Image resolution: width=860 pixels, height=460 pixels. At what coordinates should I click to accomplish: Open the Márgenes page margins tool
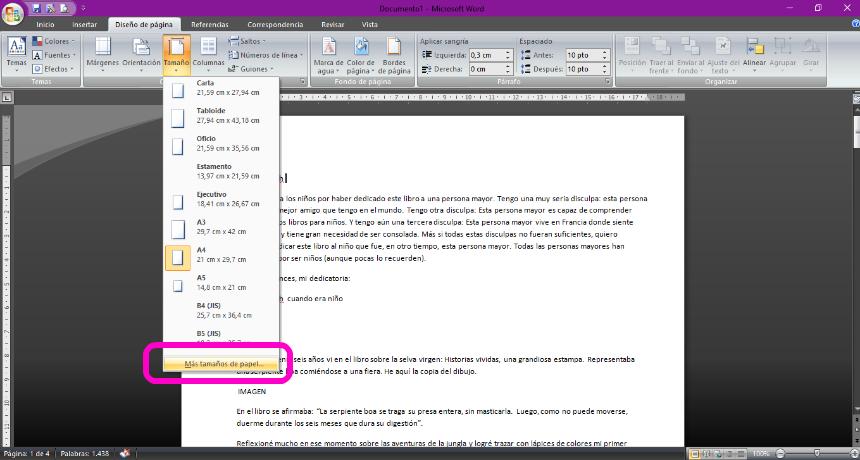102,54
